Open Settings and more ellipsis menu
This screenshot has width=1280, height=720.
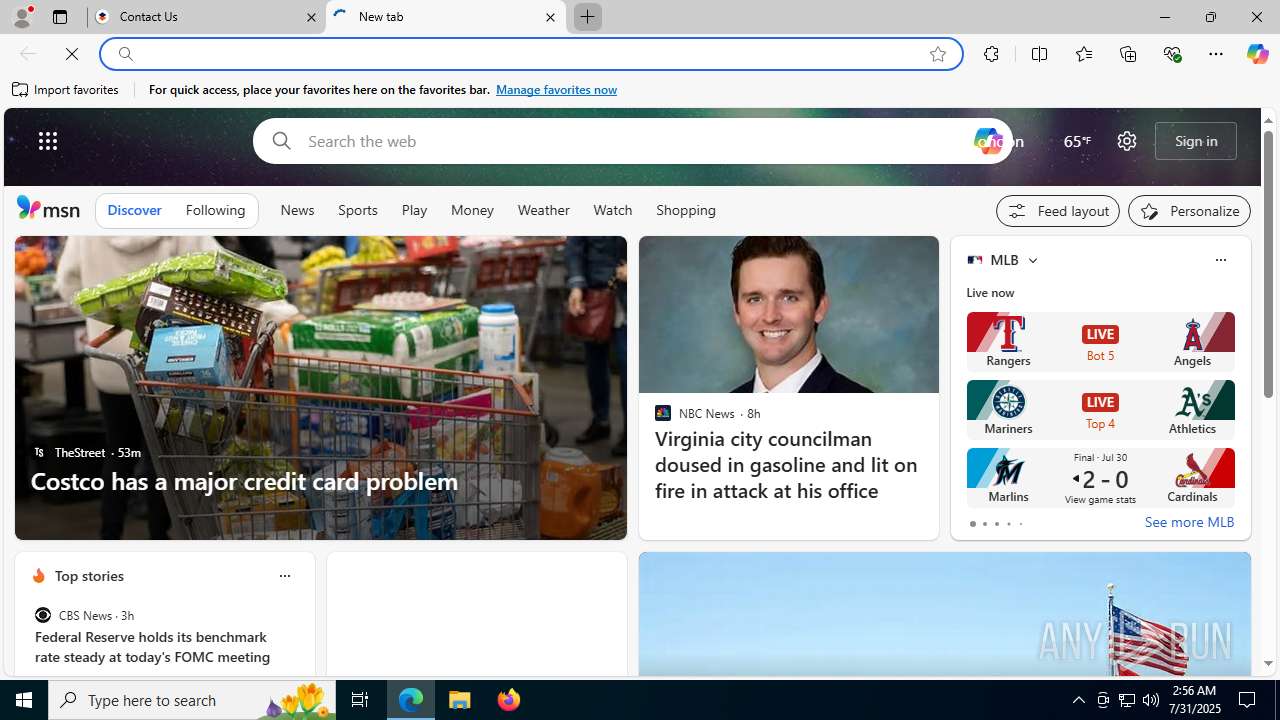(1216, 54)
